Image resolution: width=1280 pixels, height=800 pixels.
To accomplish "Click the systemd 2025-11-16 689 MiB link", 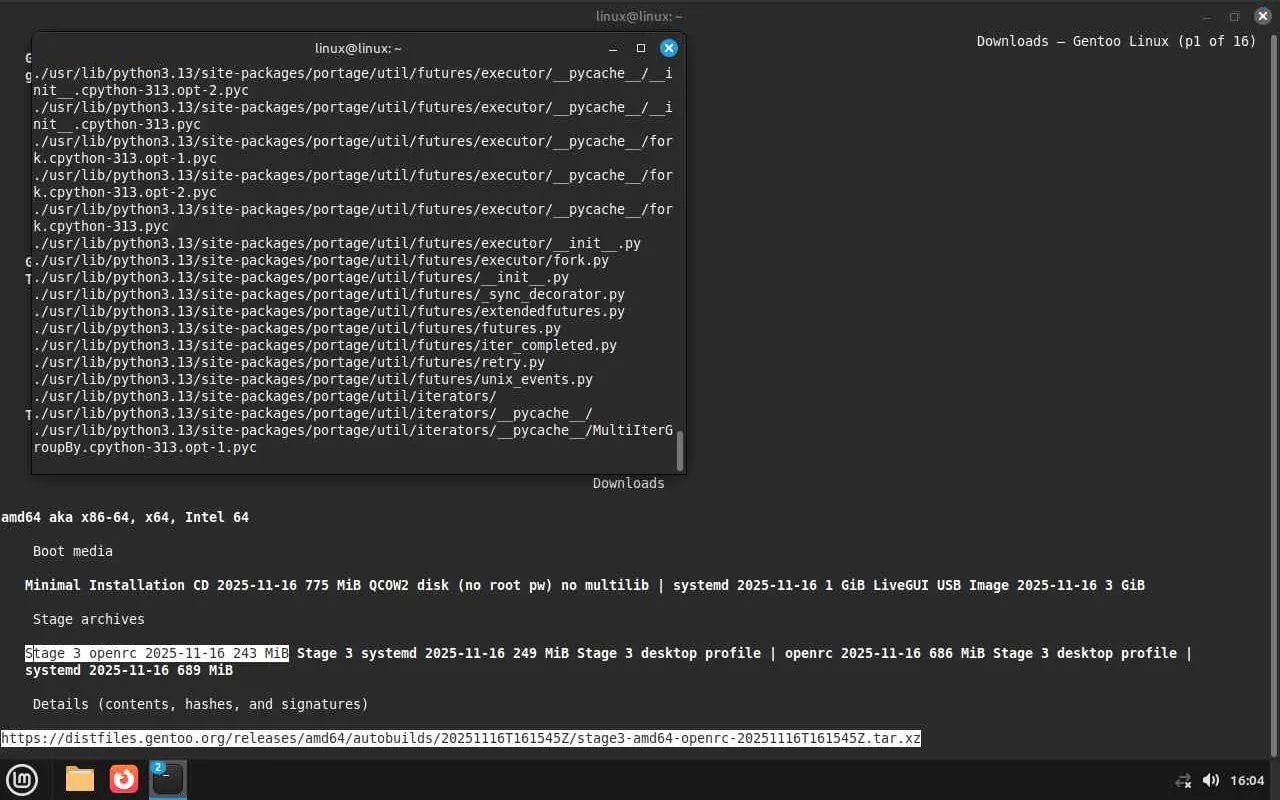I will click(129, 670).
